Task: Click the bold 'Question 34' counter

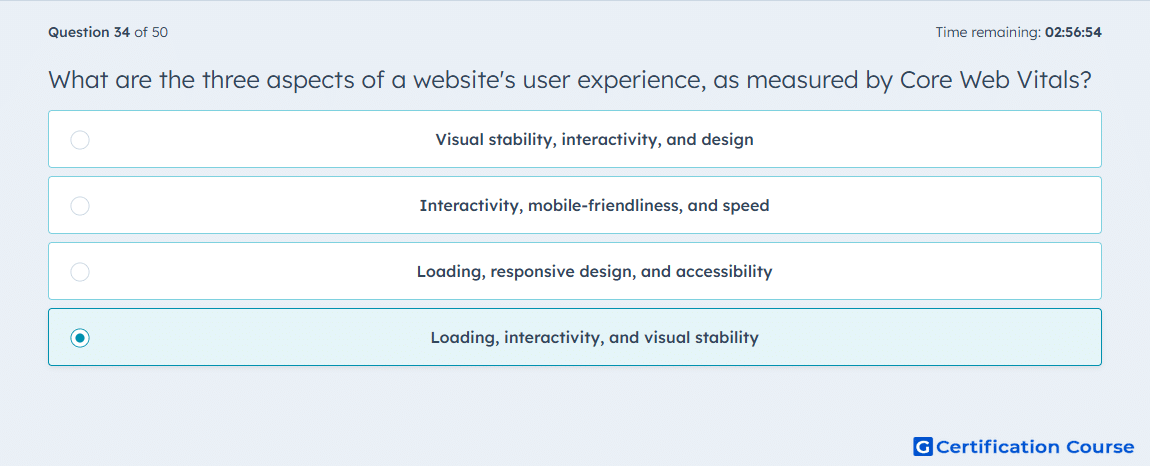Action: click(x=89, y=32)
